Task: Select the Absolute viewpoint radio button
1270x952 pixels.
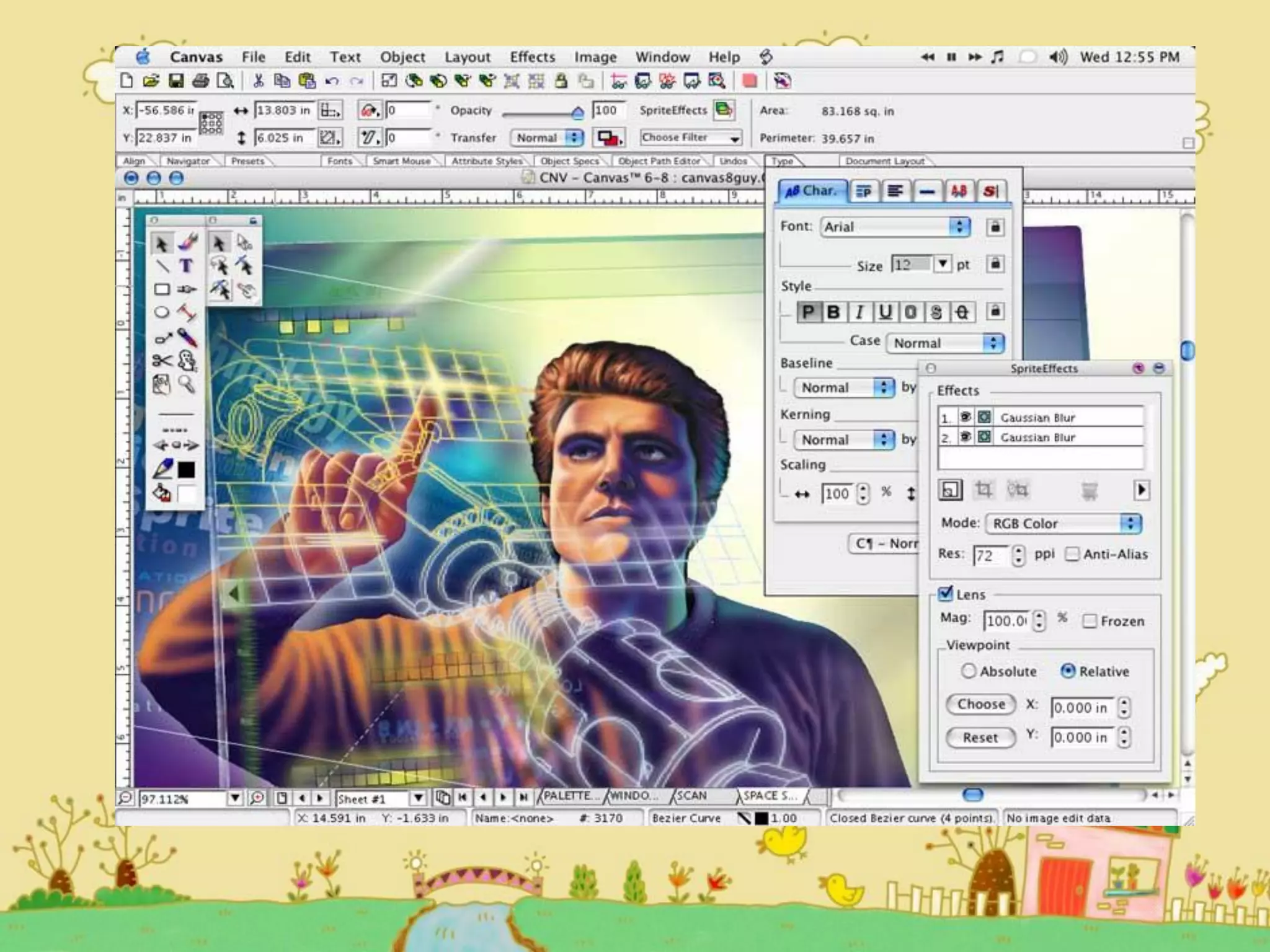Action: coord(968,671)
